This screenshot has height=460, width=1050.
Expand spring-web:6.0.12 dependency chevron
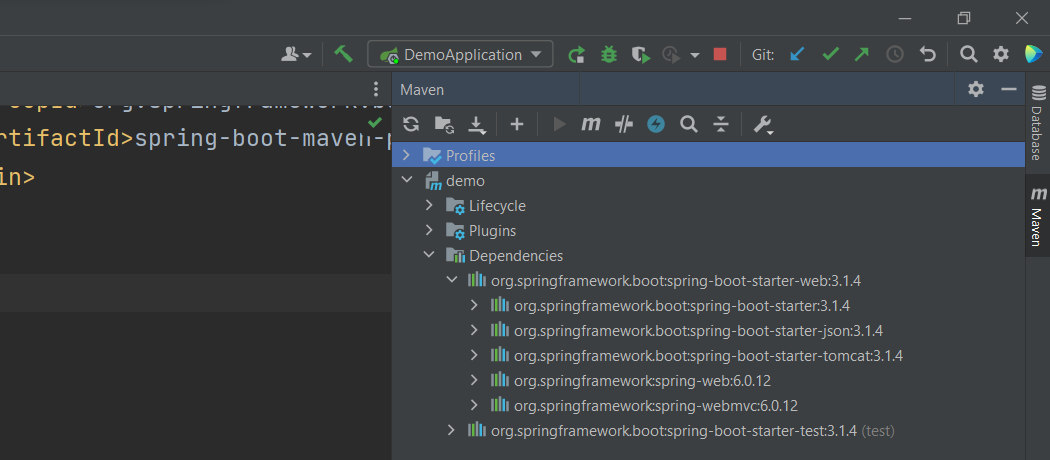coord(474,380)
